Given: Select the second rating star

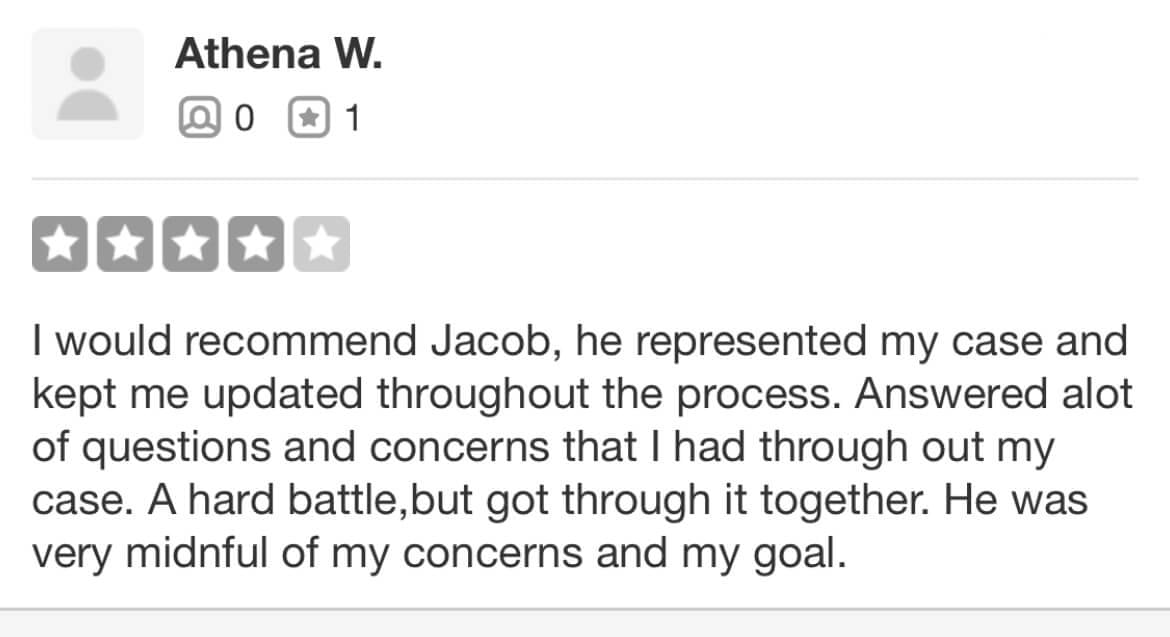Looking at the screenshot, I should click(125, 244).
